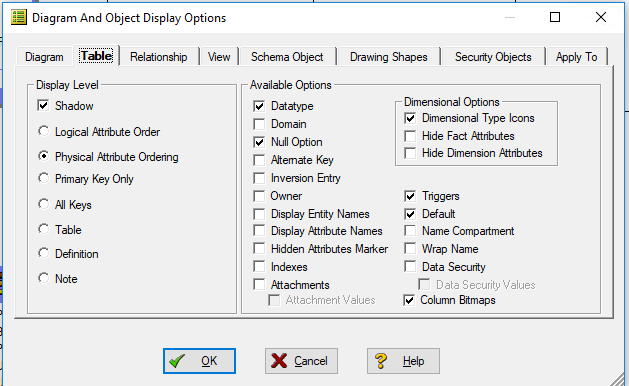This screenshot has height=386, width=629.
Task: Click the Cancel button
Action: click(301, 361)
